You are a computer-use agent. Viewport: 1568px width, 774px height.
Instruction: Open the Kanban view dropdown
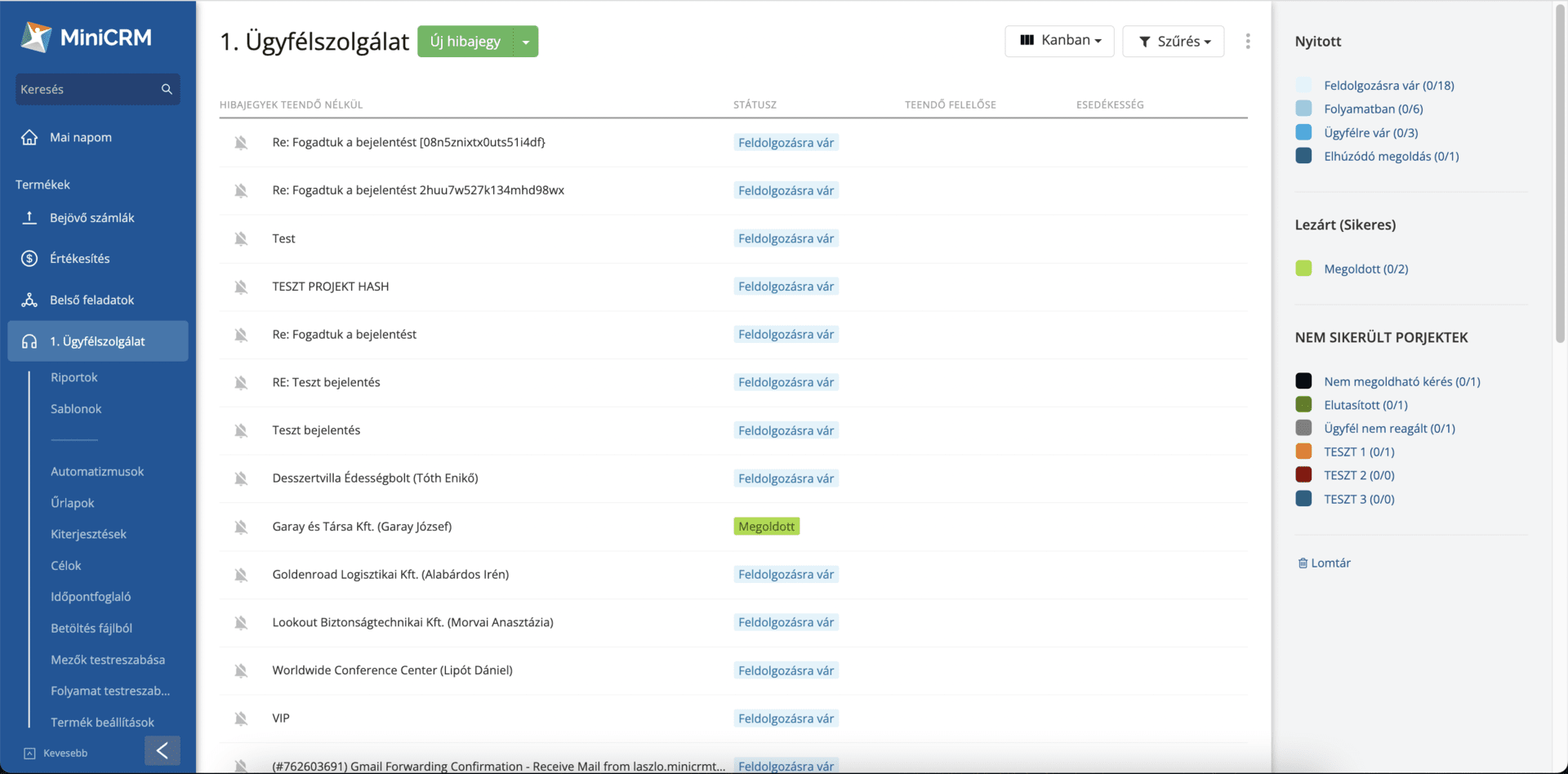point(1059,41)
